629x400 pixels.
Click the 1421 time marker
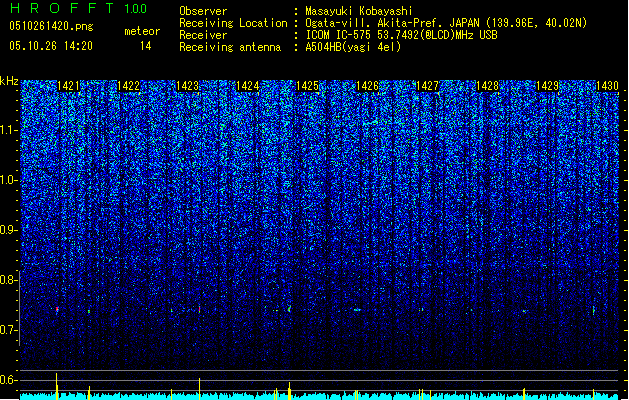[x=69, y=86]
